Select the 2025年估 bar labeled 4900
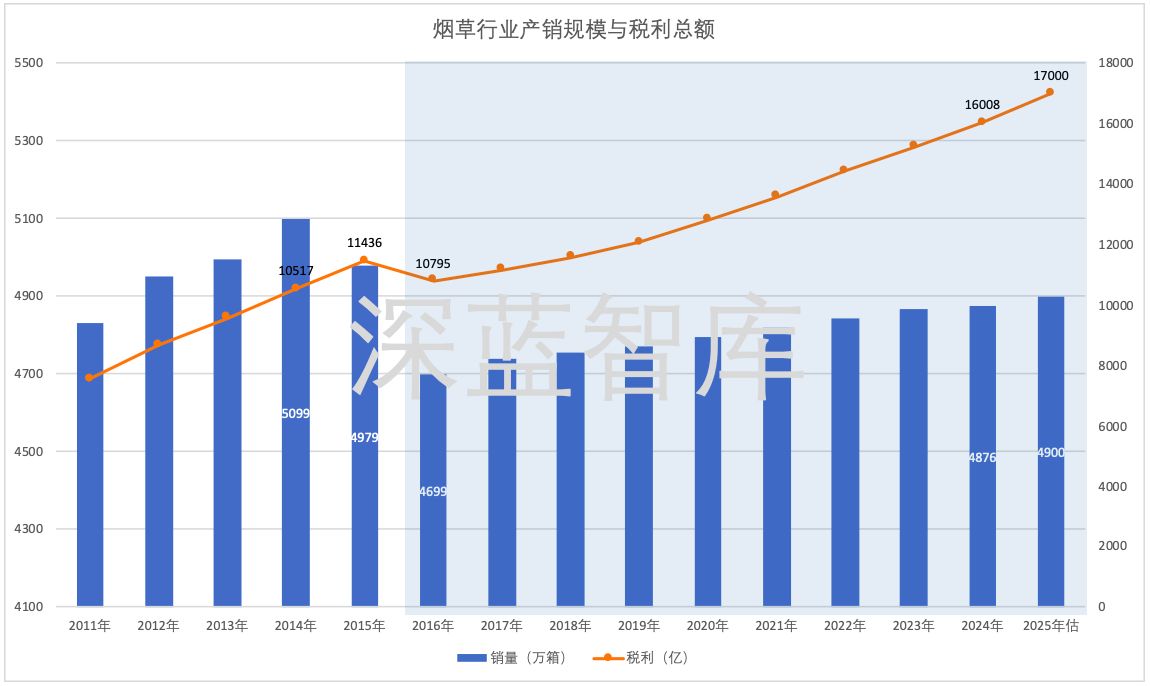Image resolution: width=1150 pixels, height=686 pixels. coord(1050,452)
